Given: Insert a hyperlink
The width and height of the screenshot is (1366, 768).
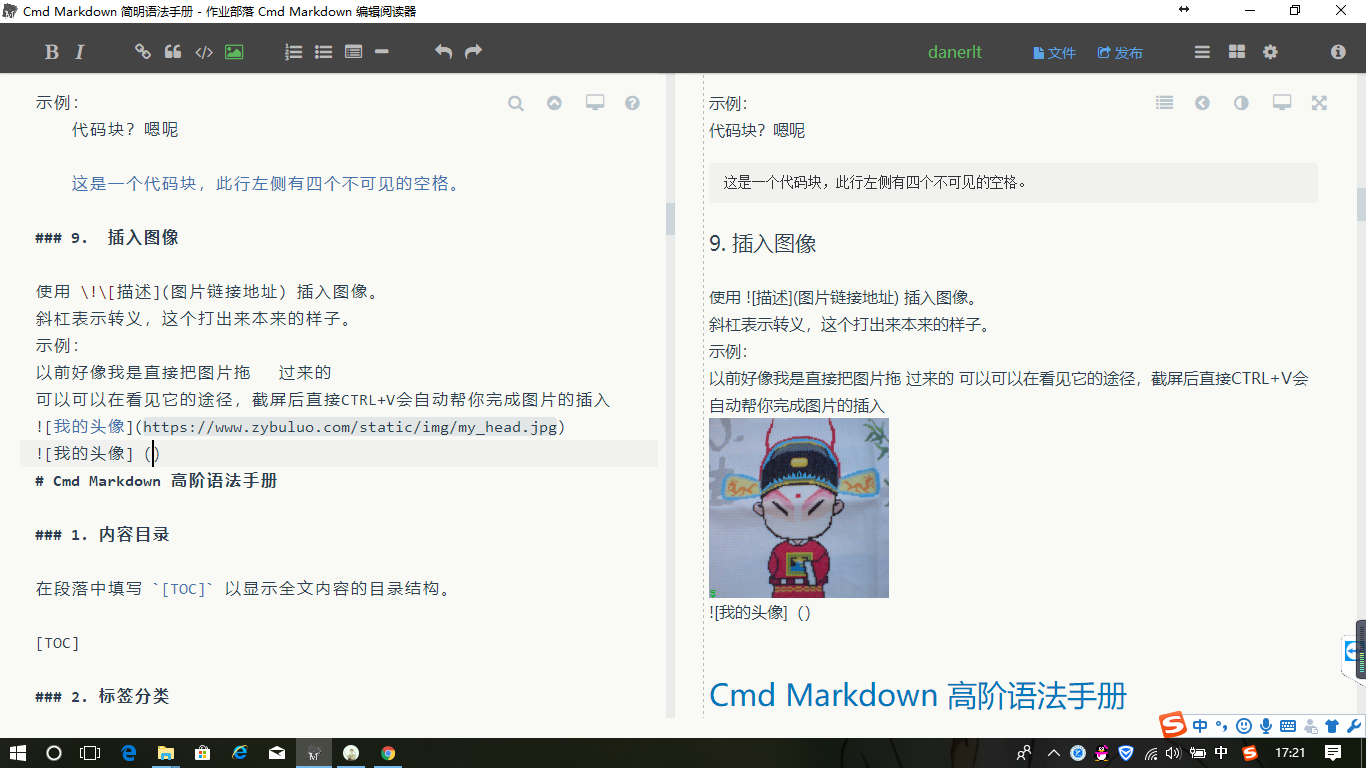Looking at the screenshot, I should [143, 52].
